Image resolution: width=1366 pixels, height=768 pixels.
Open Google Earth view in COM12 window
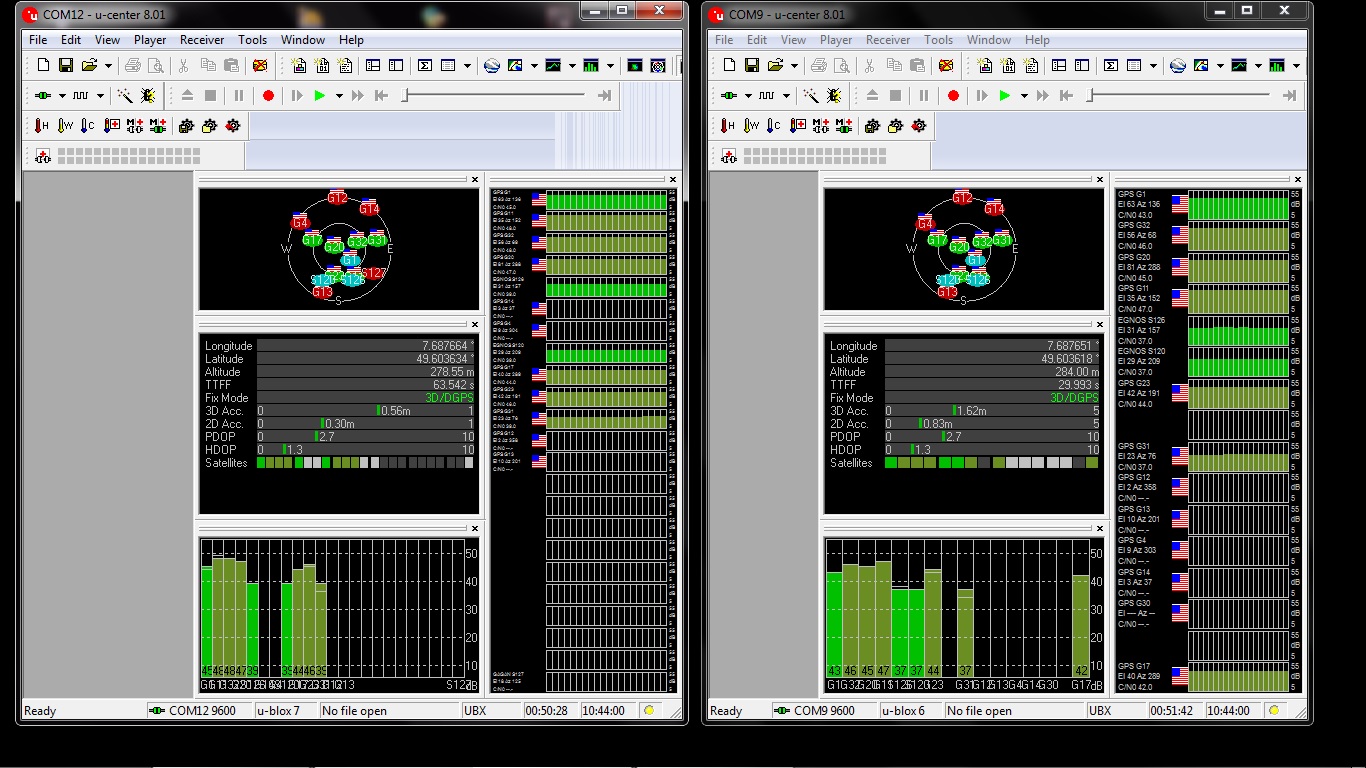coord(491,66)
